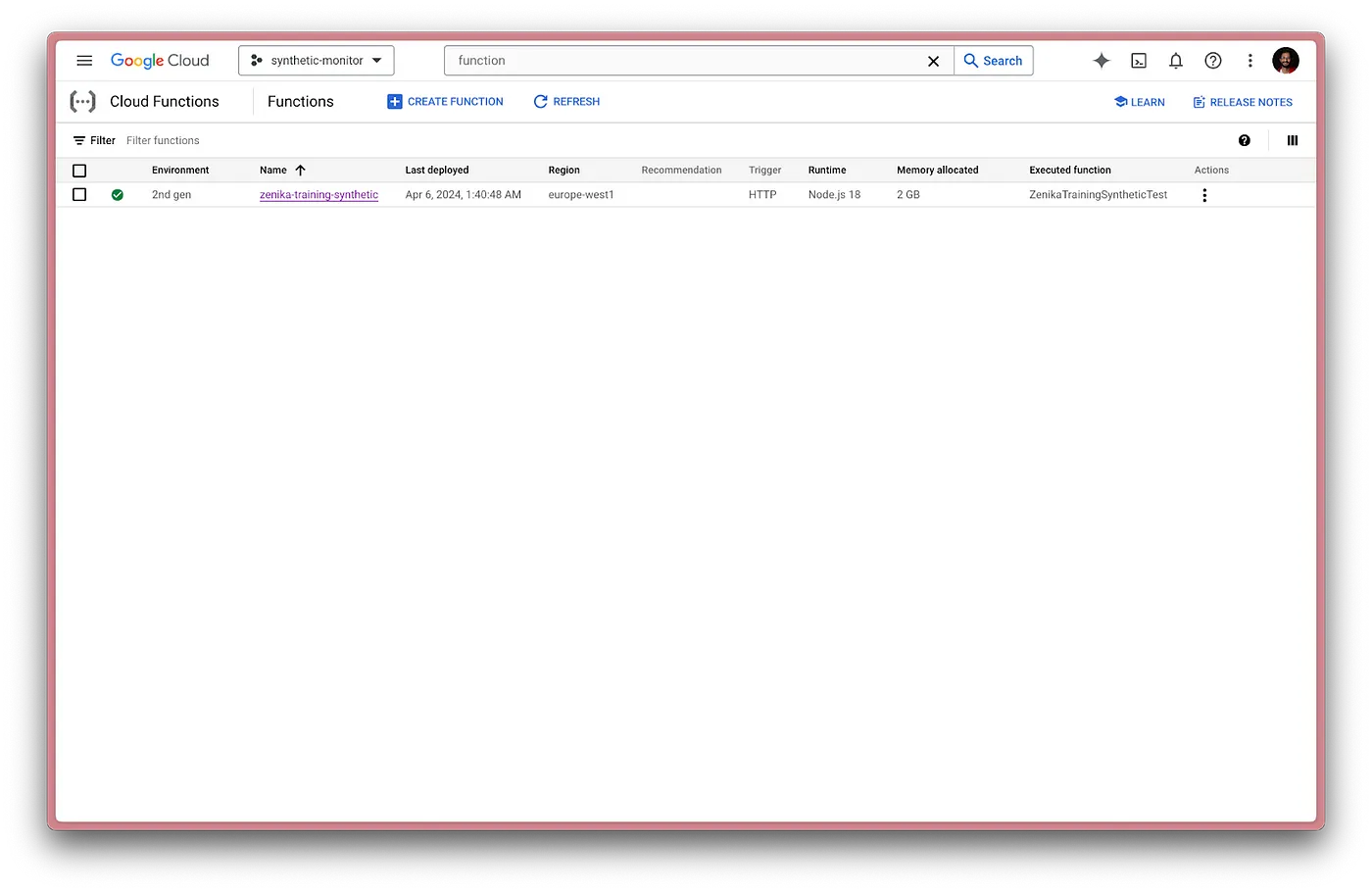This screenshot has height=893, width=1372.
Task: Click the Node.js 18 runtime cell
Action: coord(835,195)
